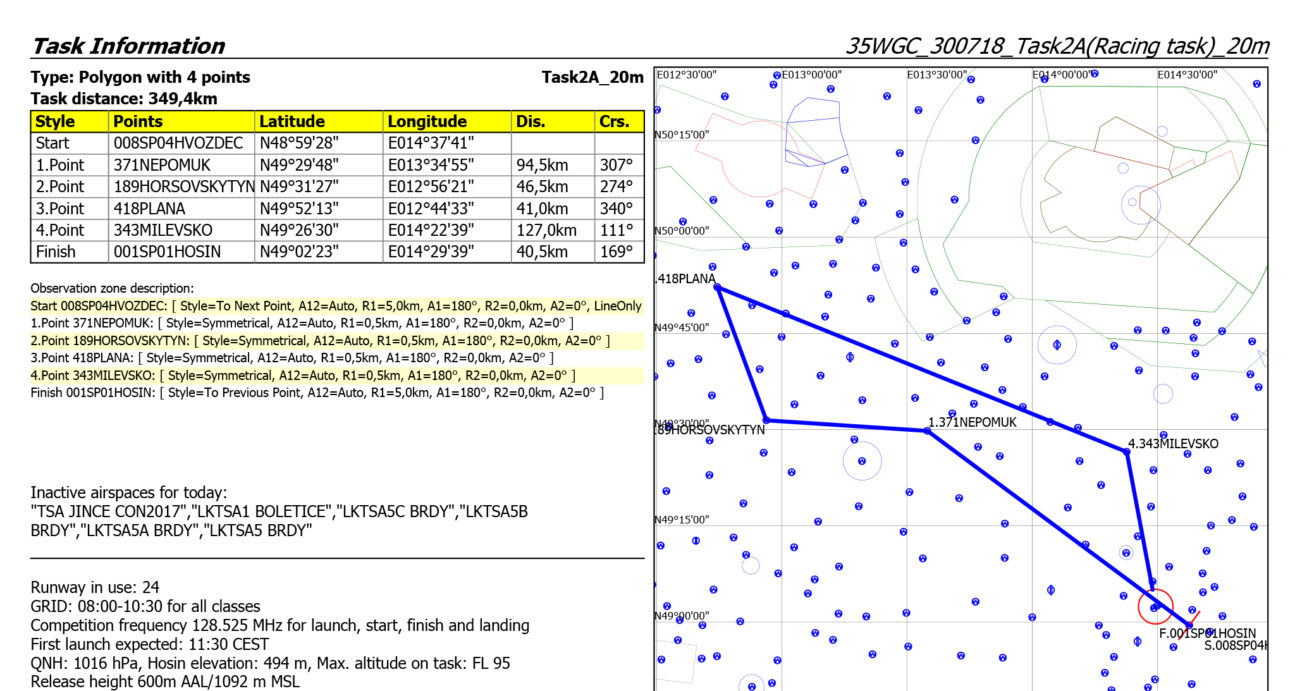Screen dimensions: 1295x691
Task: Select the 189HORSOVSKYTYN turnpoint map label
Action: click(712, 430)
